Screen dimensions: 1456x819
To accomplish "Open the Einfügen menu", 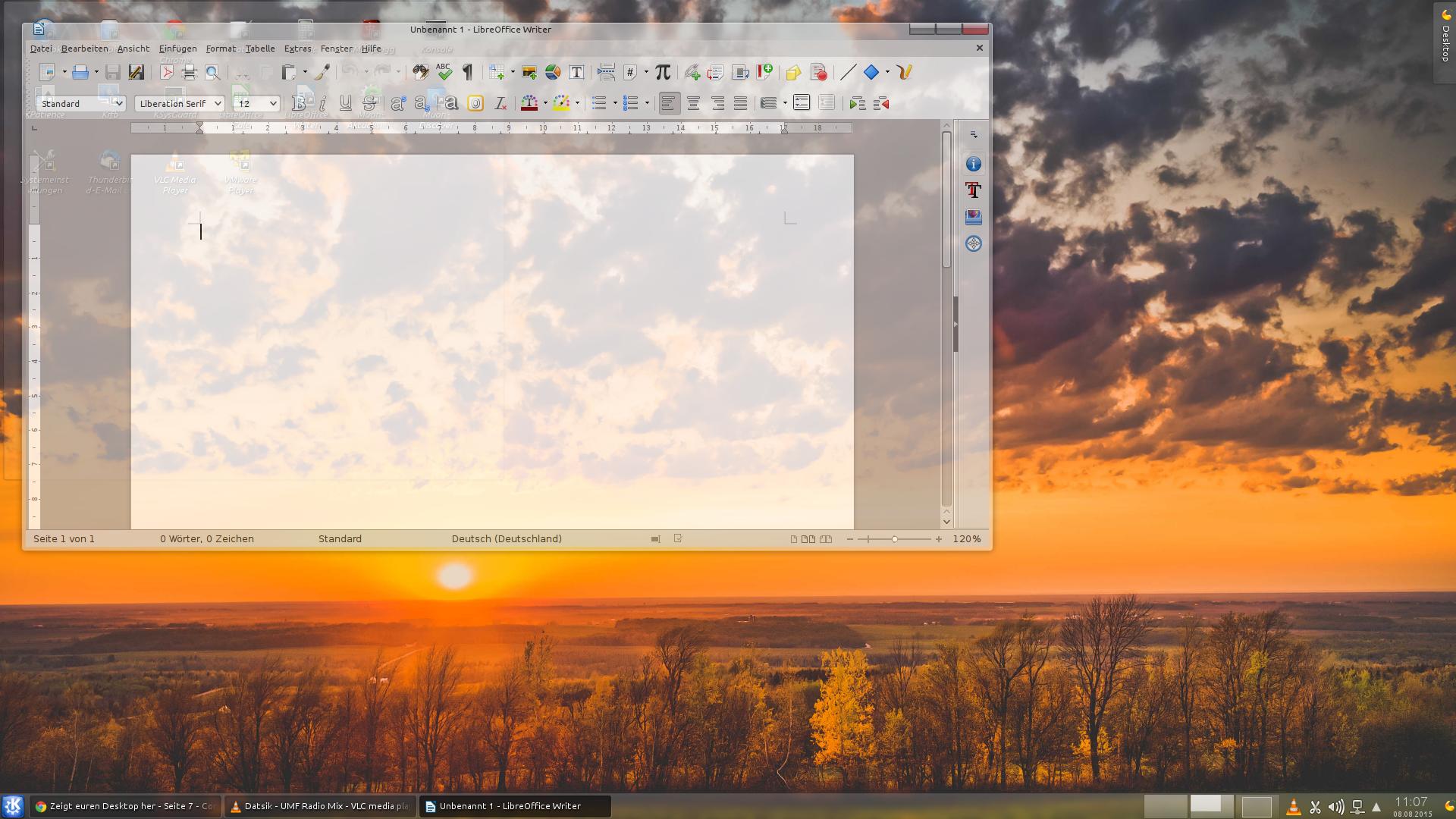I will (177, 49).
